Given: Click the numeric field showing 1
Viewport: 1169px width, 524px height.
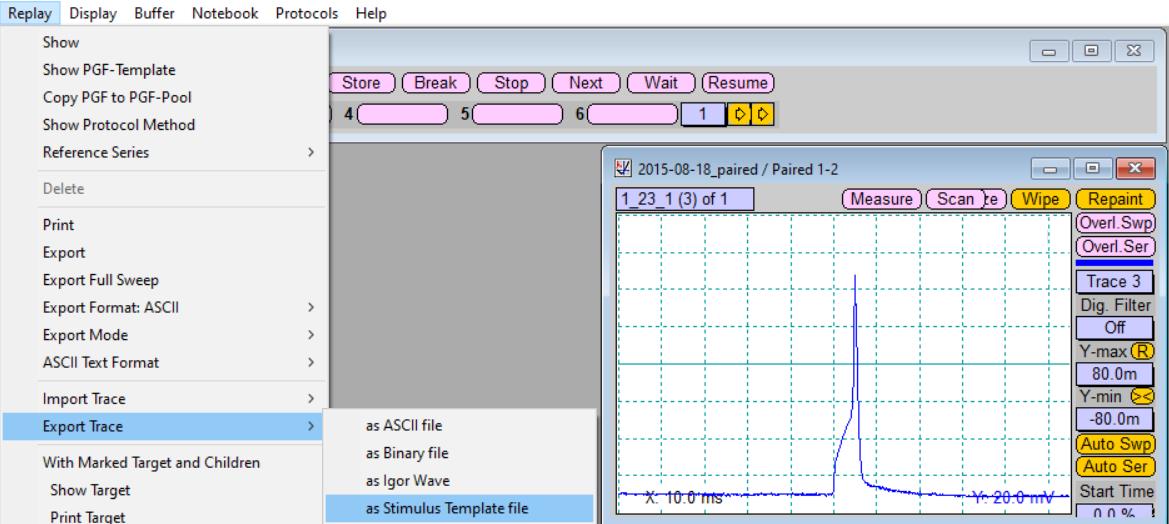Looking at the screenshot, I should 703,114.
